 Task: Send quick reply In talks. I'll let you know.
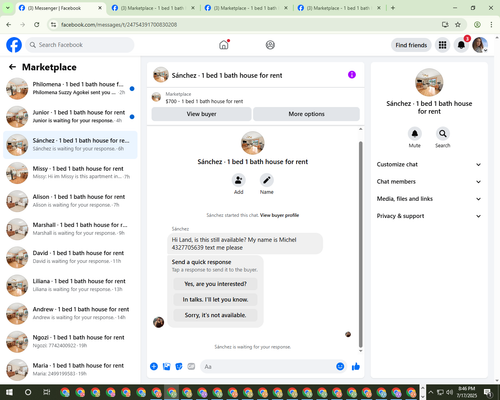click(x=215, y=300)
